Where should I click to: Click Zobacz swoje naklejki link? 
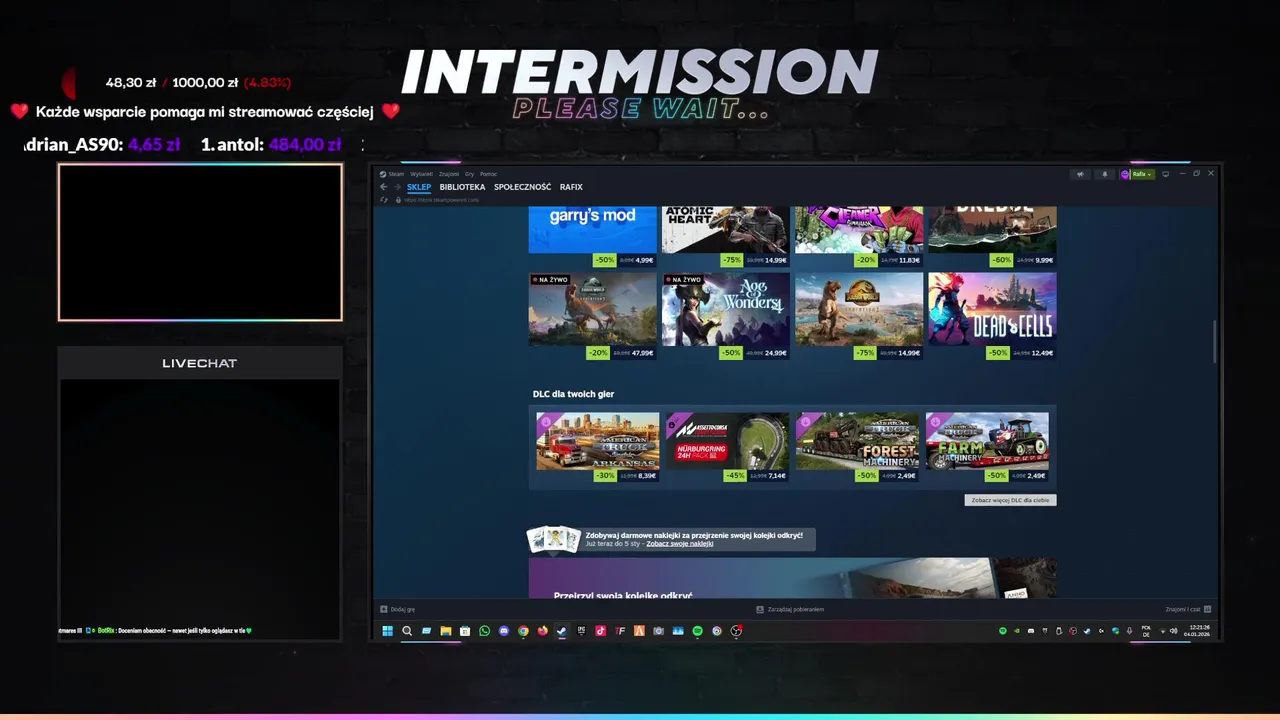(680, 544)
